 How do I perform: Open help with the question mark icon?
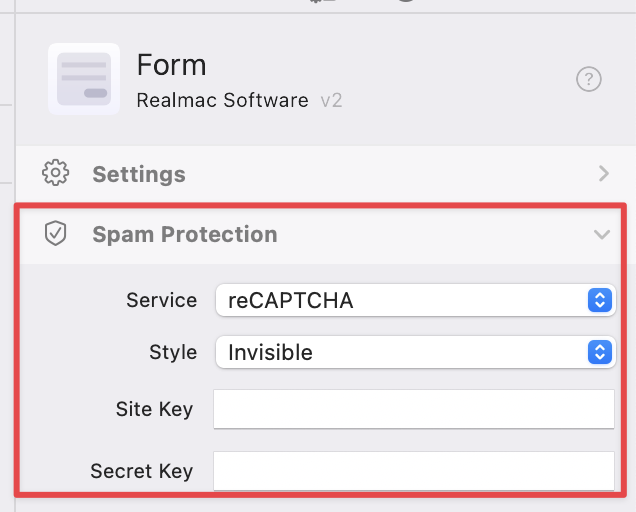(x=589, y=80)
